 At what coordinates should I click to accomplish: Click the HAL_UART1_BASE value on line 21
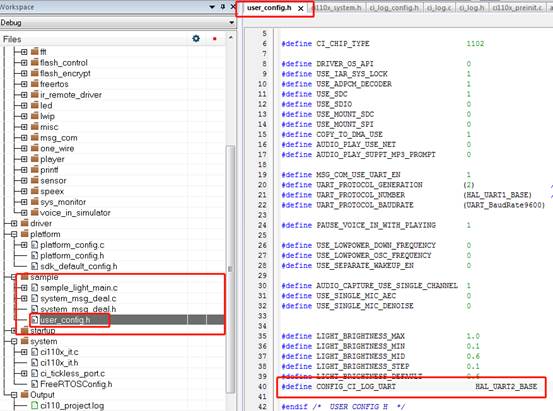497,195
